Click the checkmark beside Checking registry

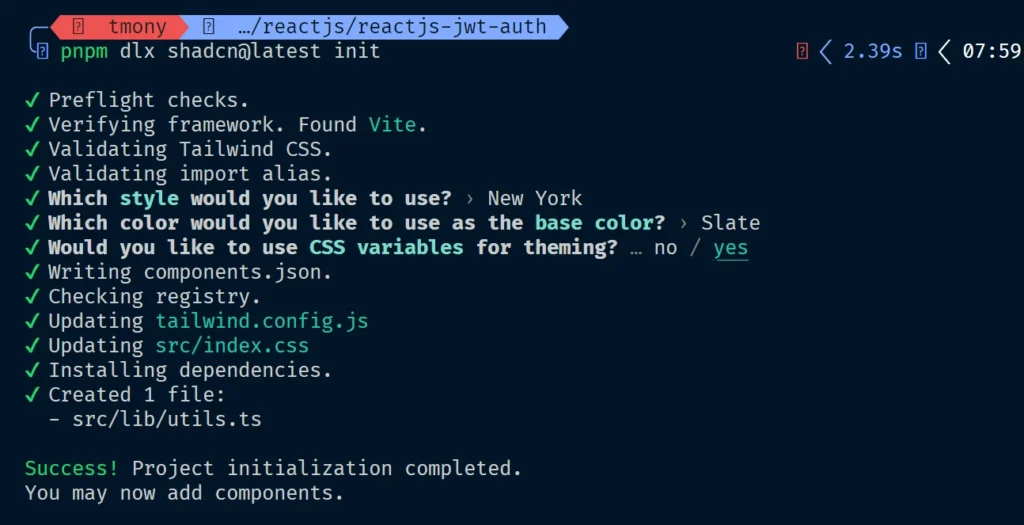coord(33,296)
